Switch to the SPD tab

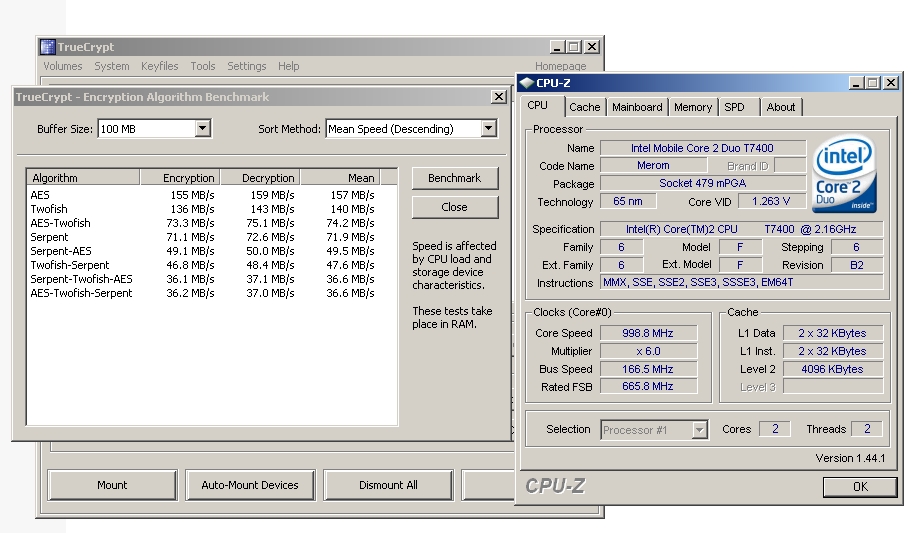[734, 107]
